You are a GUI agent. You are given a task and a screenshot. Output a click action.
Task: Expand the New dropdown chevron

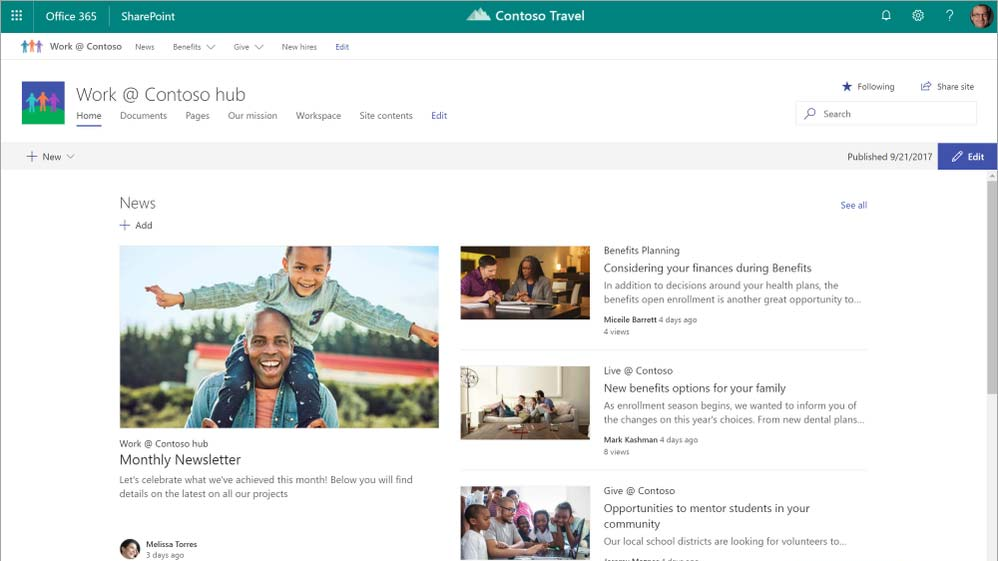coord(71,157)
